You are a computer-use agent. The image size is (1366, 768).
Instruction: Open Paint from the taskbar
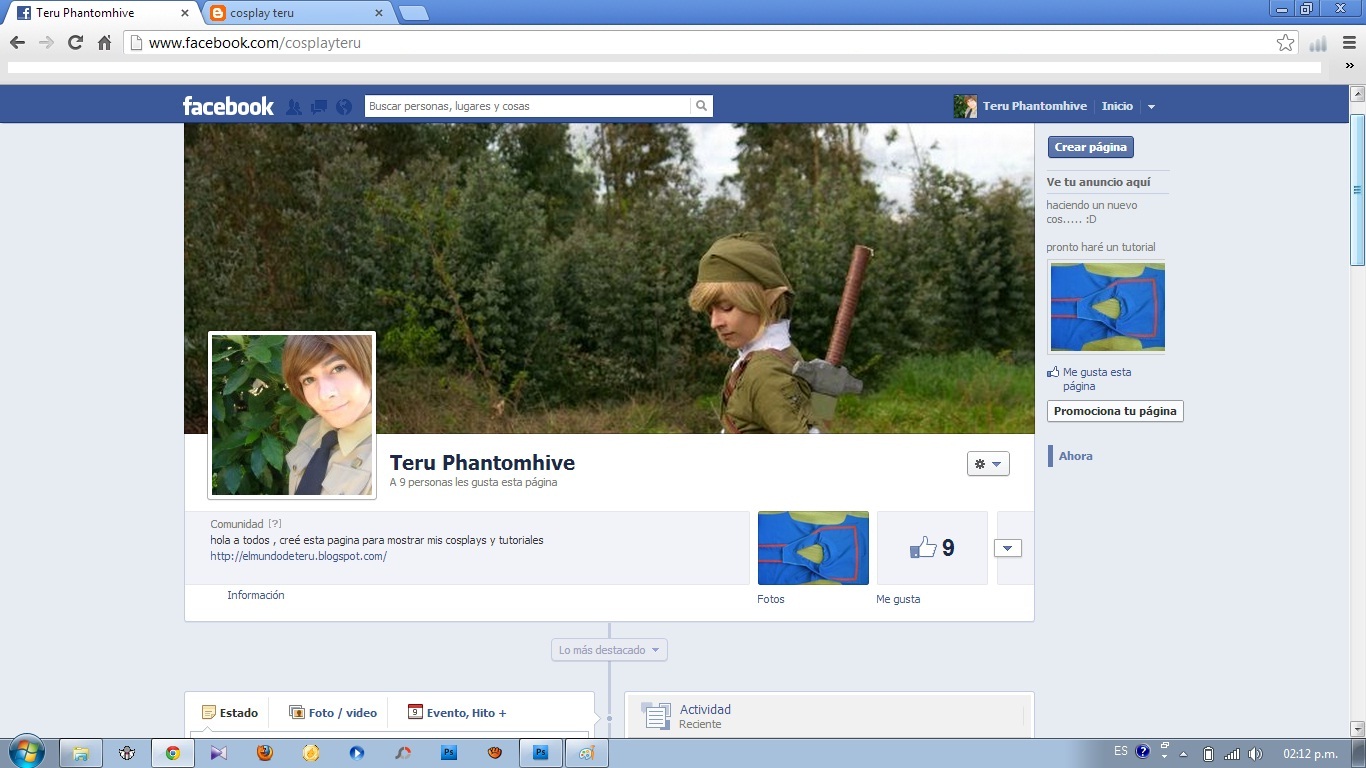(586, 753)
